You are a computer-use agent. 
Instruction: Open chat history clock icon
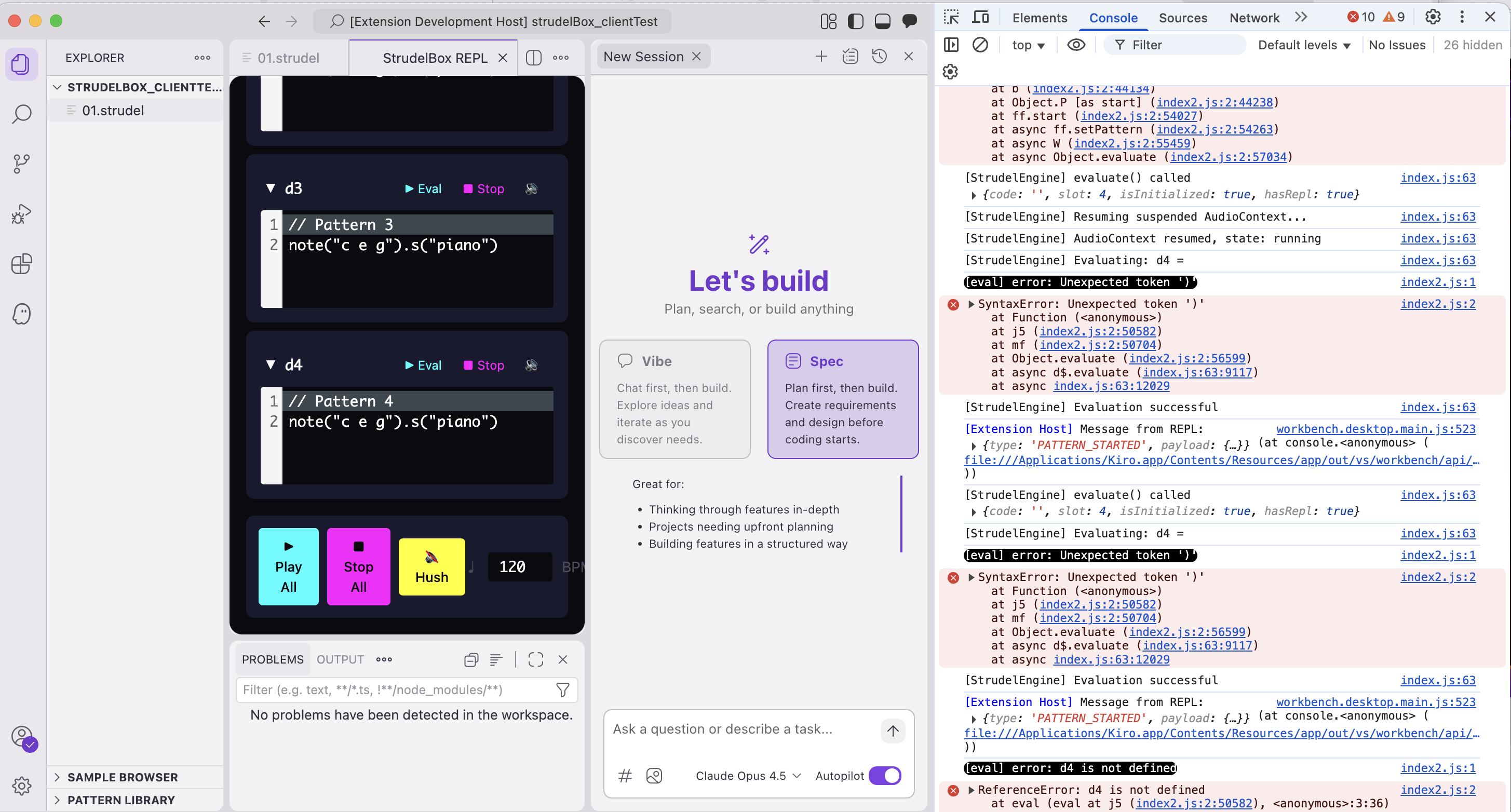(879, 57)
